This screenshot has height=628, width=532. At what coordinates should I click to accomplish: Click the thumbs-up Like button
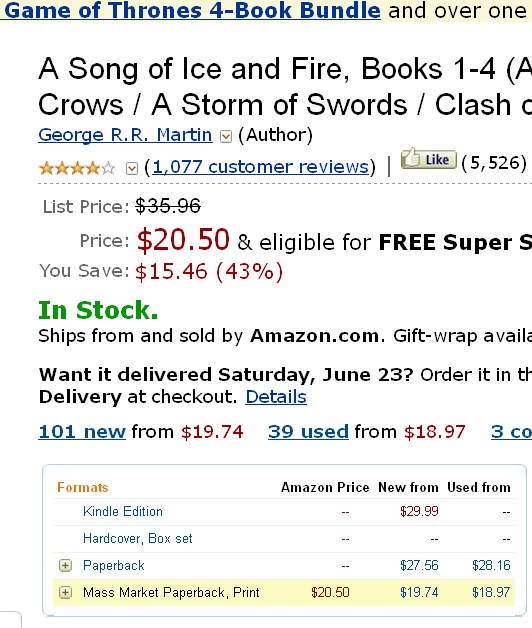pos(428,159)
